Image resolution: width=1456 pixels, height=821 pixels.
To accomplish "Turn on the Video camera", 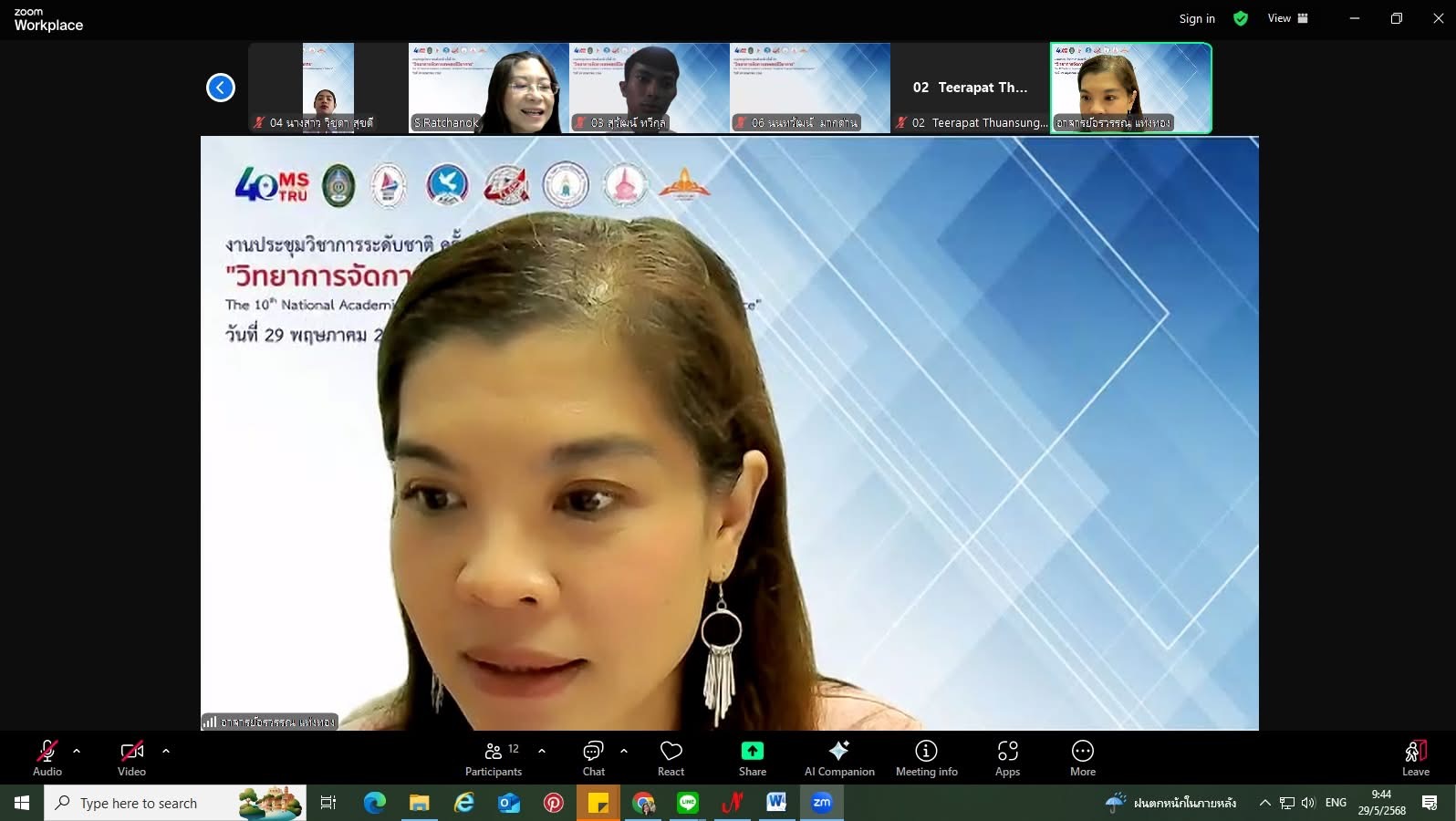I will [x=131, y=758].
